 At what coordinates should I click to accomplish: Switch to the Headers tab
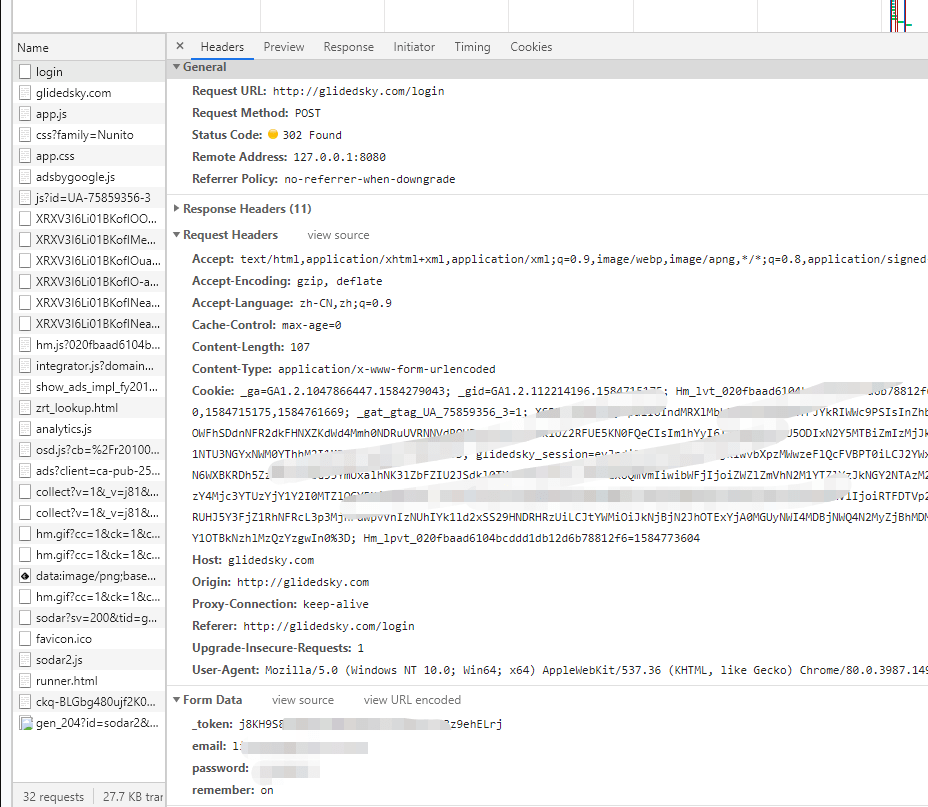tap(222, 47)
